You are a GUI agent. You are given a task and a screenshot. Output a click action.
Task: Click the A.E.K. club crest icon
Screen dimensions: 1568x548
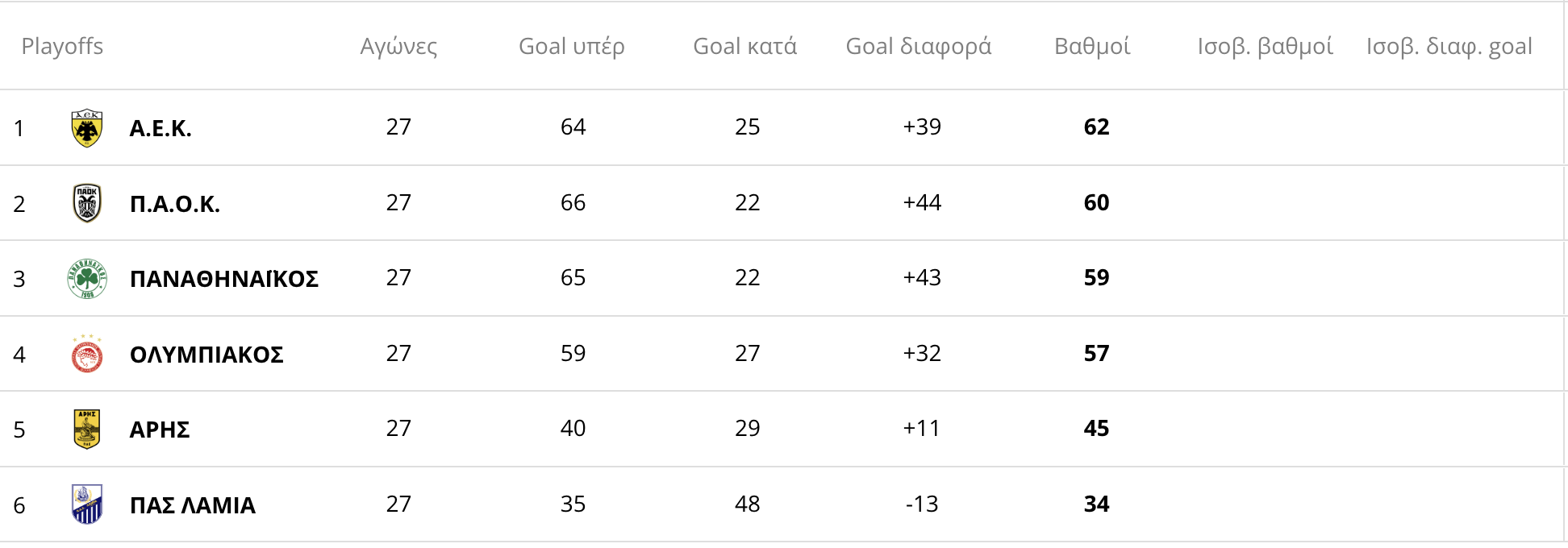coord(87,128)
